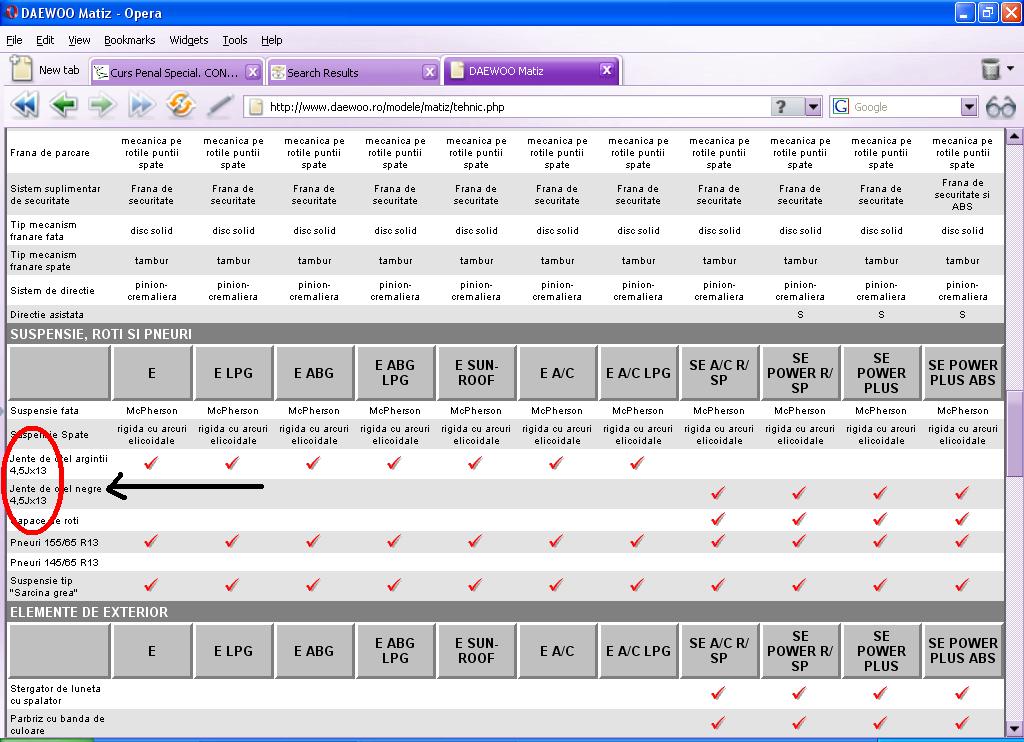Image resolution: width=1024 pixels, height=742 pixels.
Task: Click the Search Results tab favicon
Action: 278,73
